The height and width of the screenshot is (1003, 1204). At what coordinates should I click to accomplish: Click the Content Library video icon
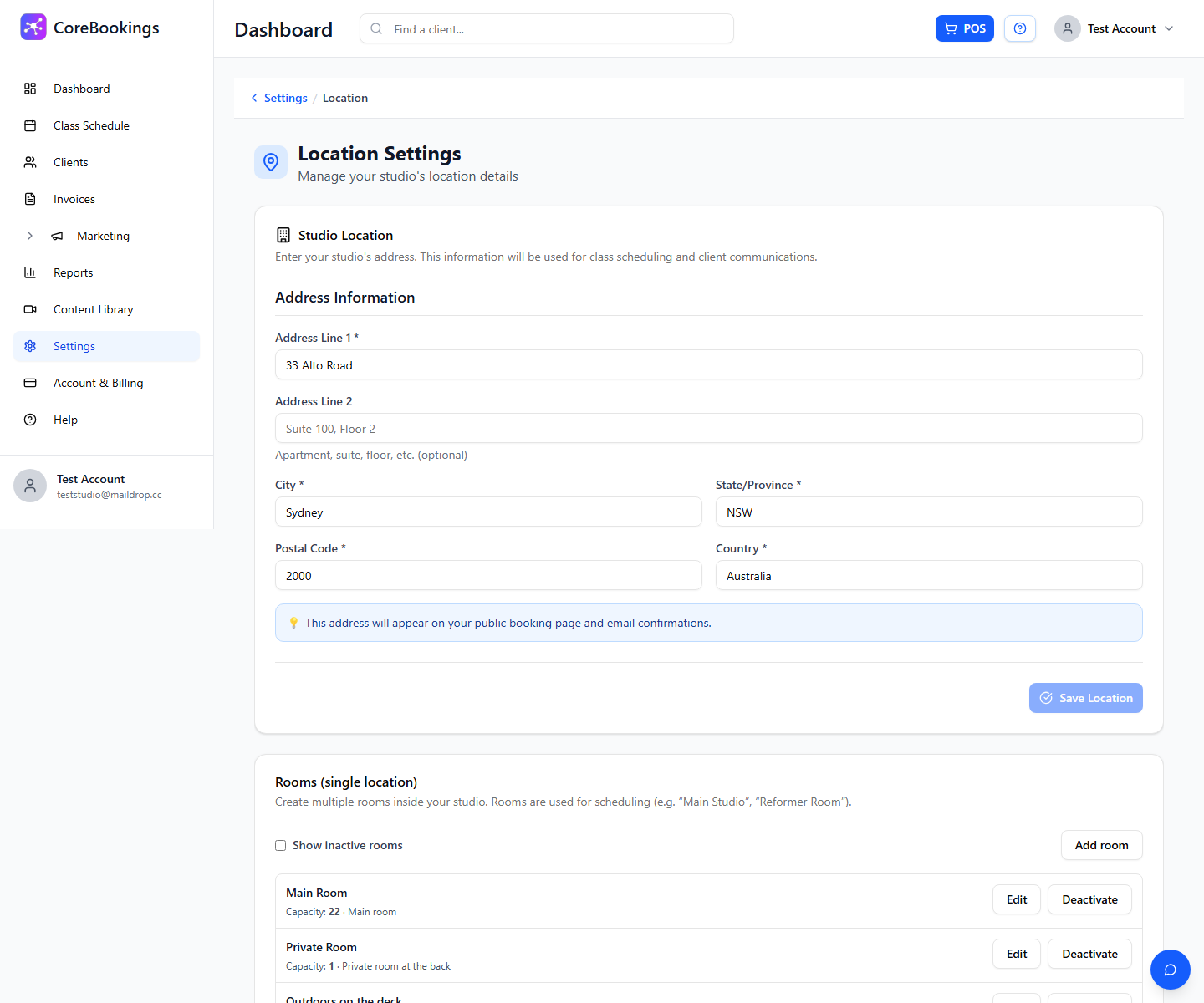30,309
